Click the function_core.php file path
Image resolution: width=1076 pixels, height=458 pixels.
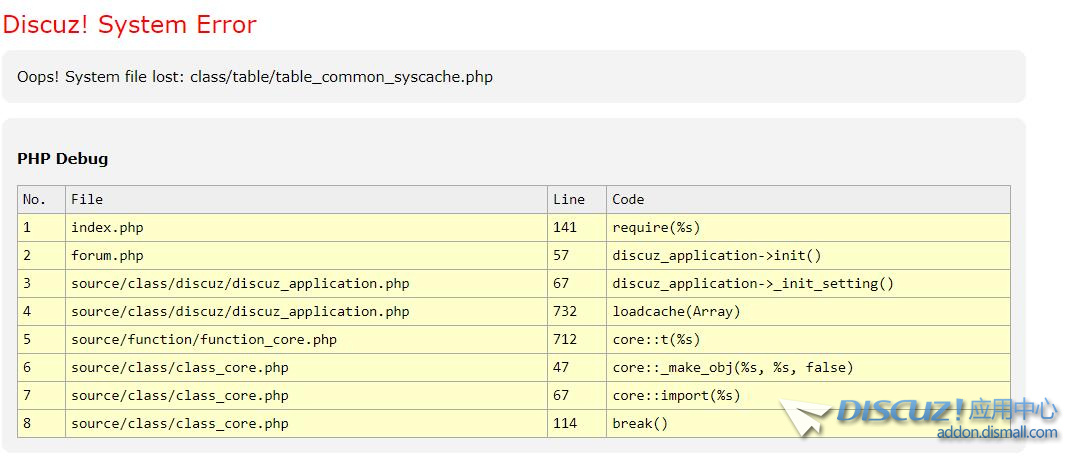(x=204, y=340)
